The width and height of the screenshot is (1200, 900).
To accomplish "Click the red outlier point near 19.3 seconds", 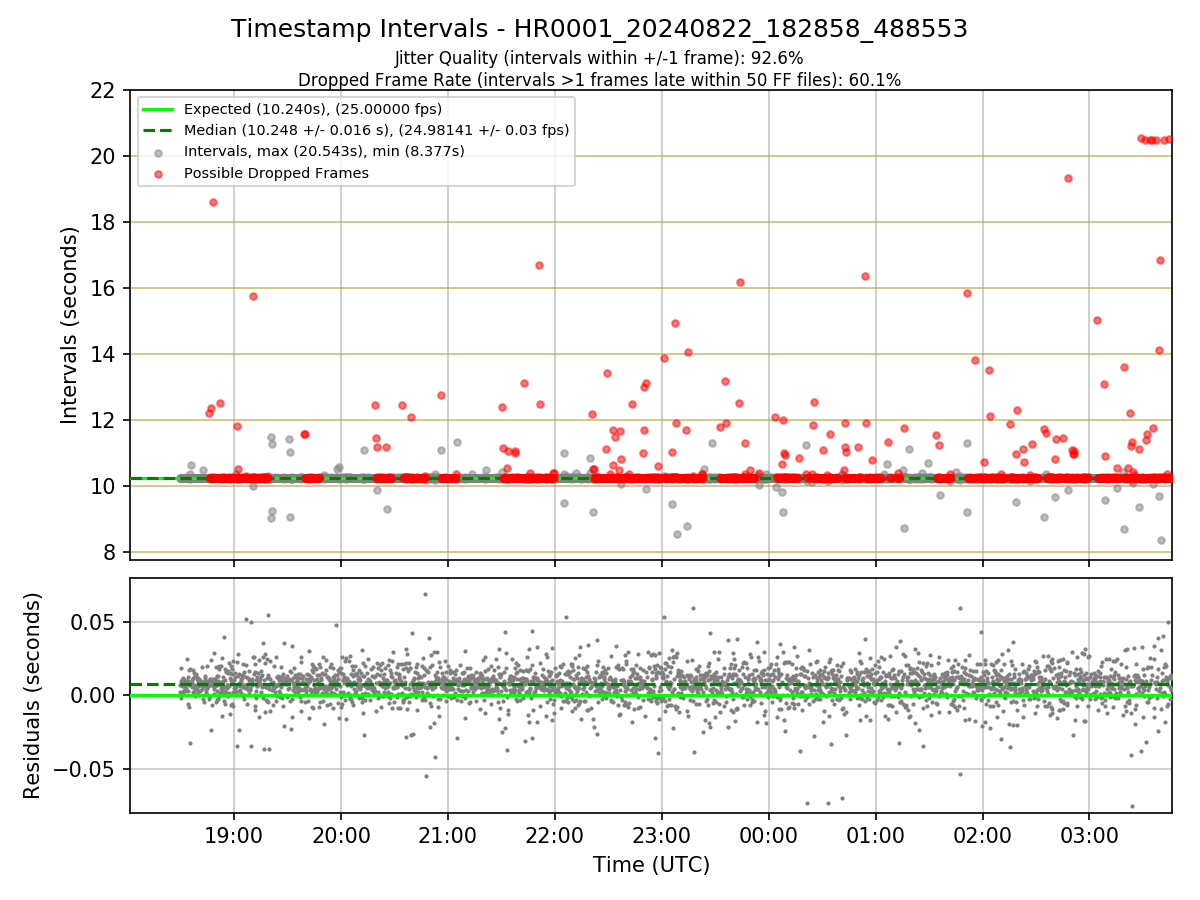I will click(1068, 178).
